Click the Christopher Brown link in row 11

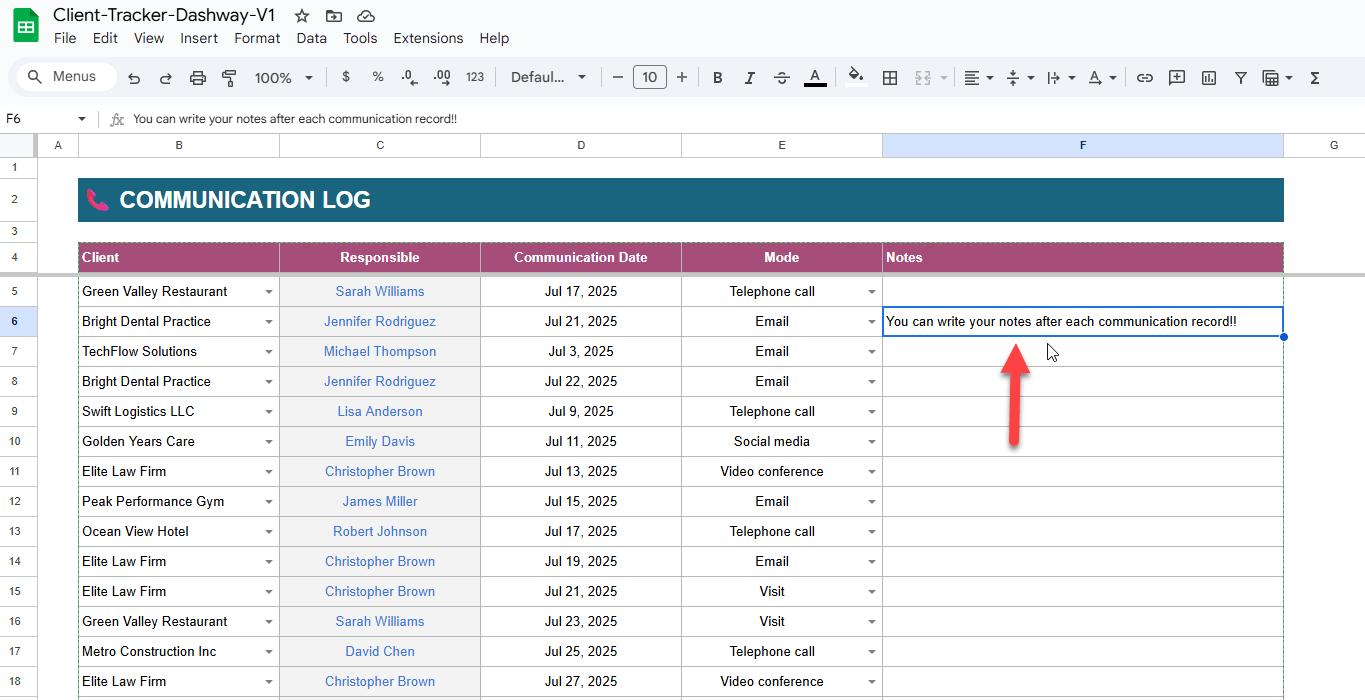380,471
